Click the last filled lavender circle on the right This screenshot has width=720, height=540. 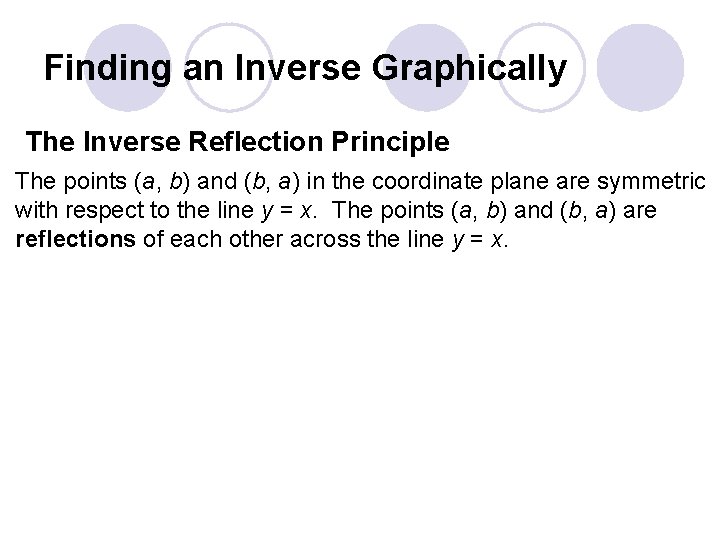coord(640,68)
